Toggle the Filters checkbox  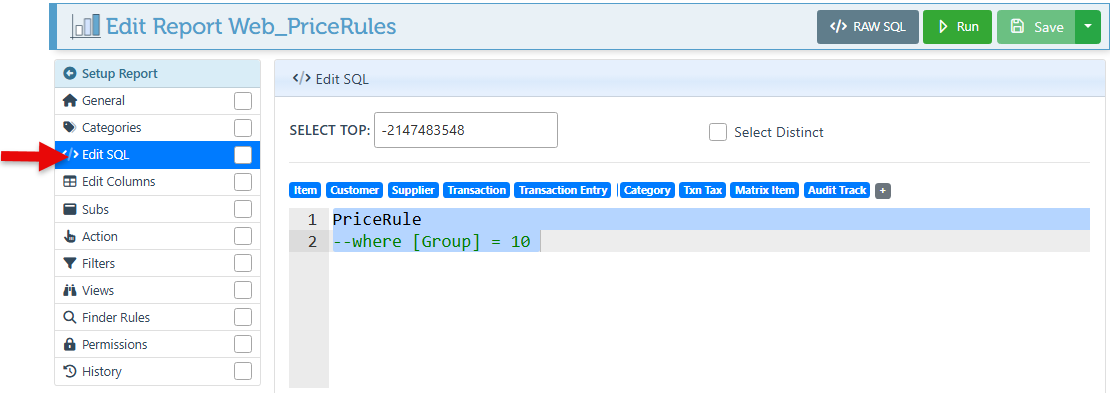[243, 263]
